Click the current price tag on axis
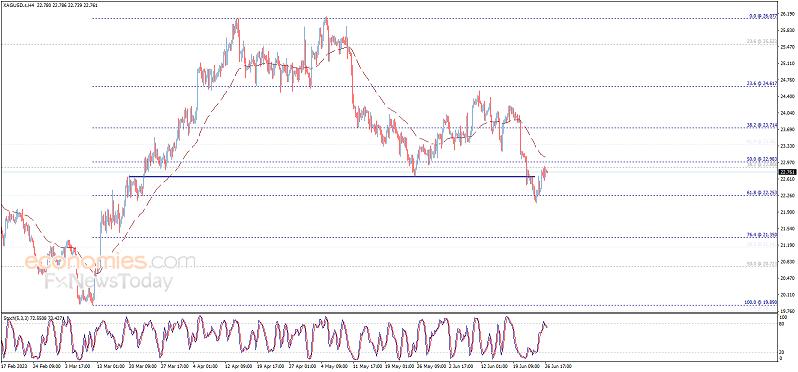Viewport: 798px width, 372px height. [787, 172]
